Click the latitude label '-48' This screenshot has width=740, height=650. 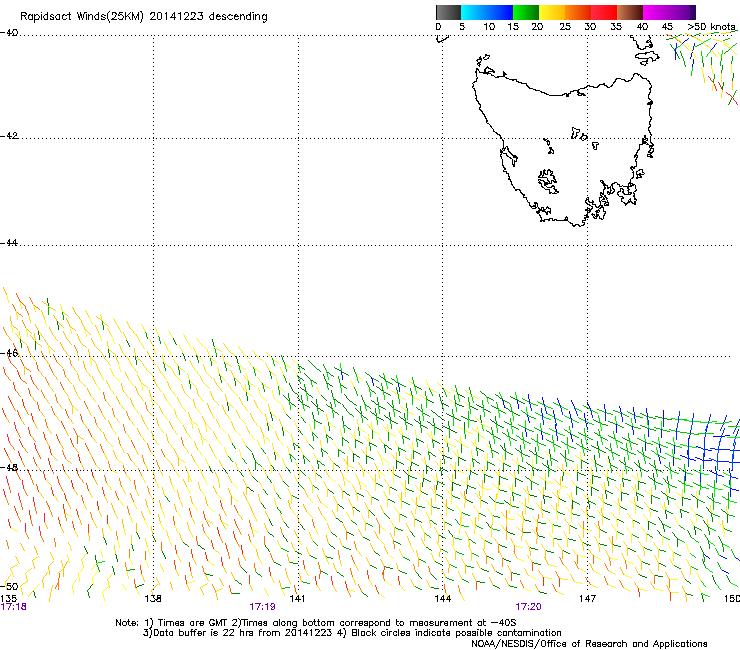(x=9, y=467)
